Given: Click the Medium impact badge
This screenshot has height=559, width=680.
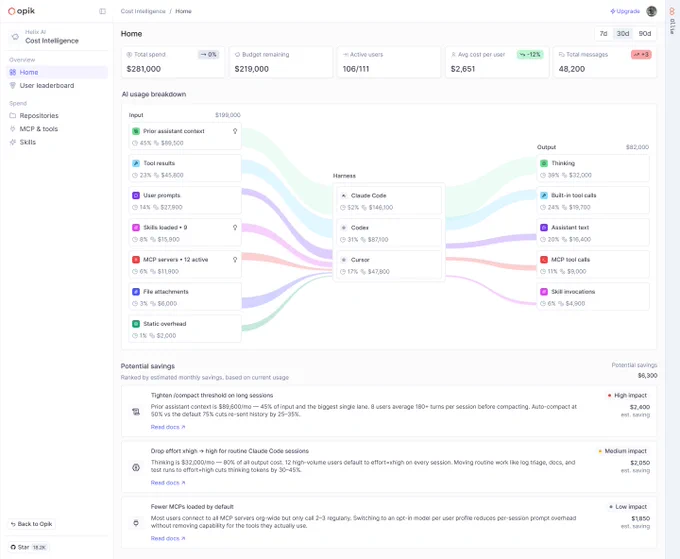Looking at the screenshot, I should coord(622,451).
